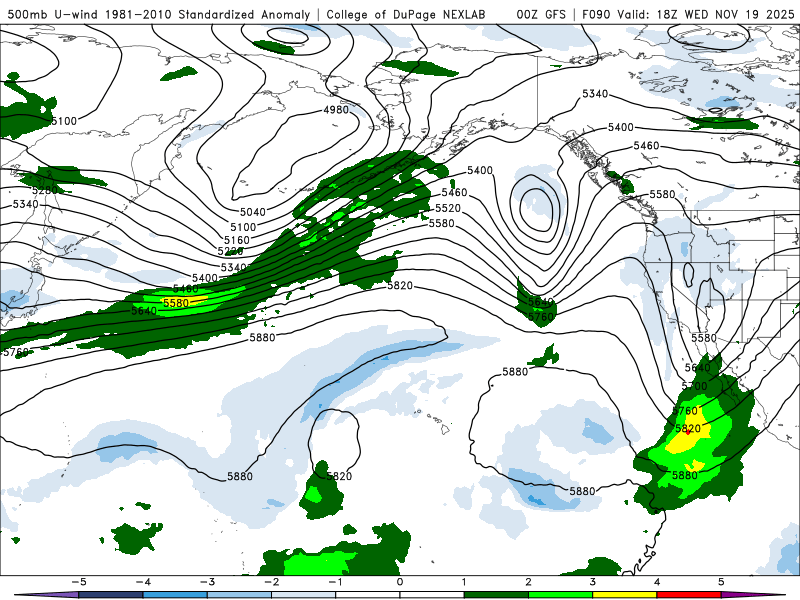This screenshot has height=600, width=800.
Task: Click the 5 tick label on color scale
Action: tap(721, 582)
